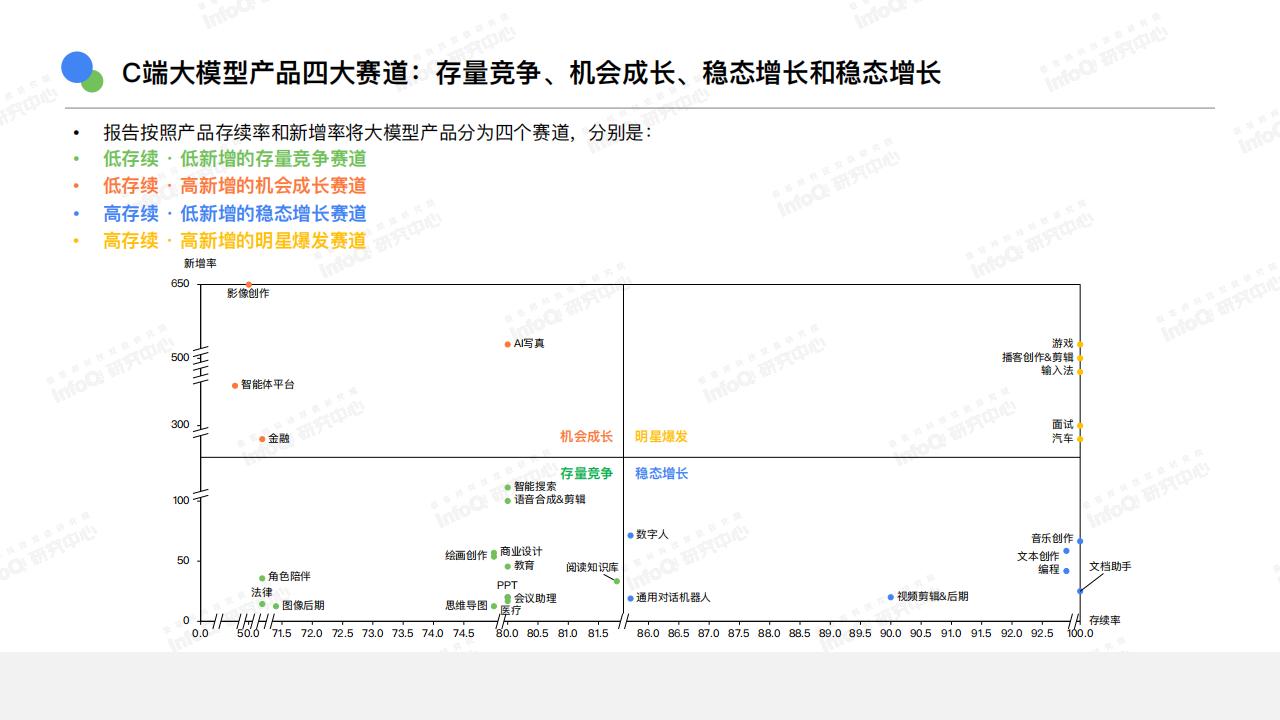This screenshot has width=1280, height=720.
Task: Click the 明星爆发 quadrant label
Action: 661,437
